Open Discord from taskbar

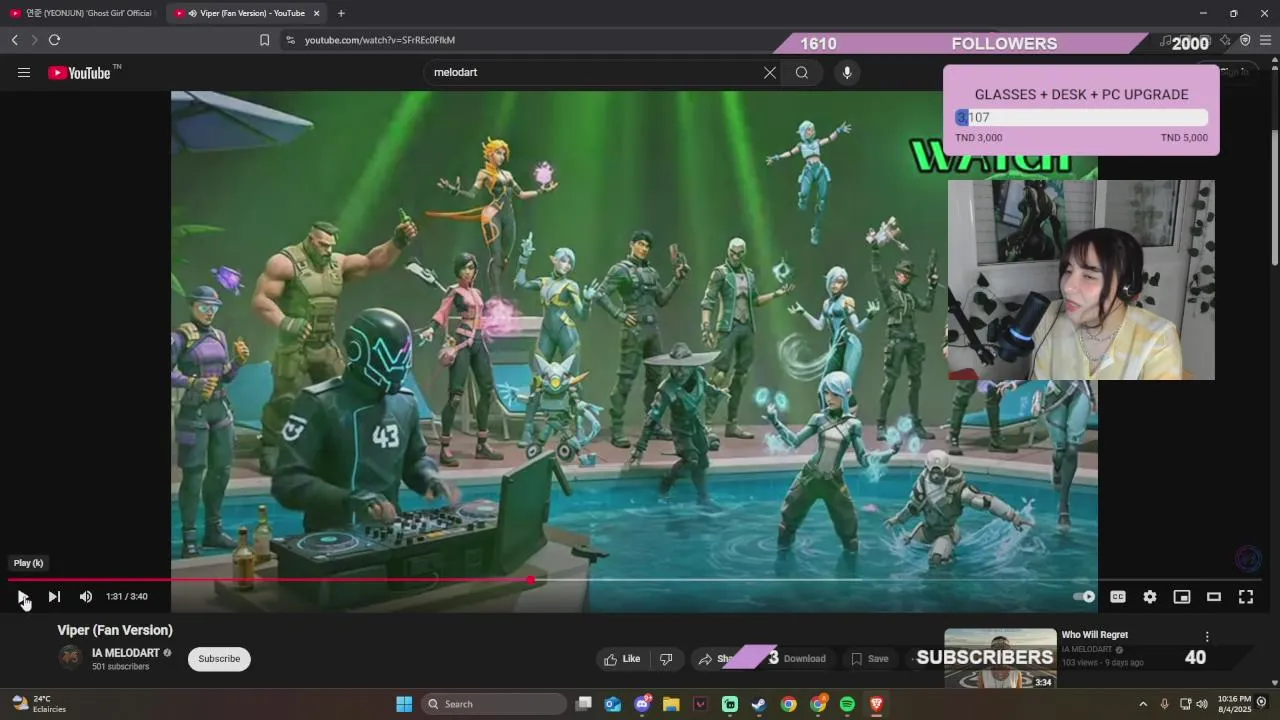tap(642, 704)
